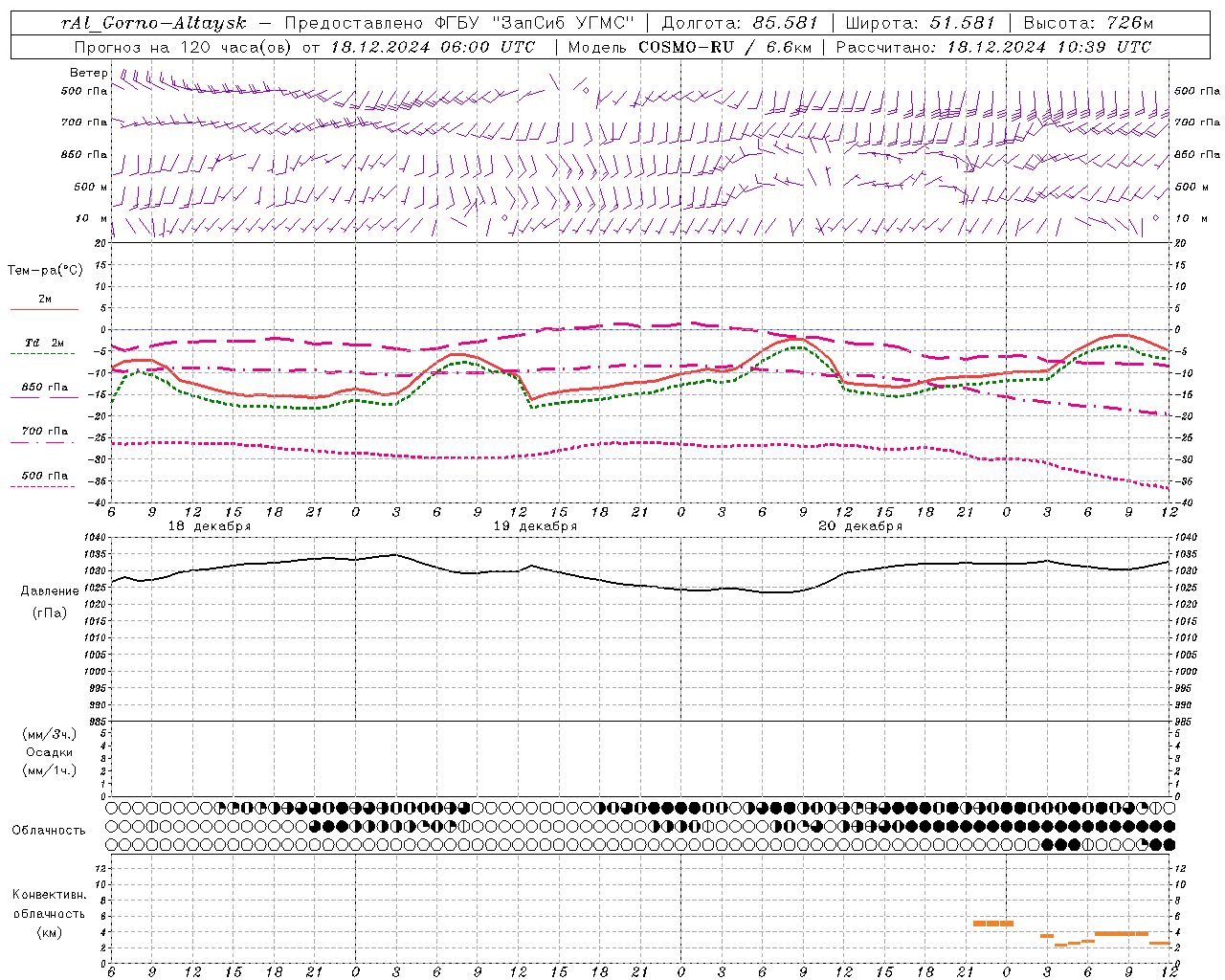This screenshot has width=1225, height=980.
Task: Click the (гПа) pressure unit label
Action: [x=50, y=612]
